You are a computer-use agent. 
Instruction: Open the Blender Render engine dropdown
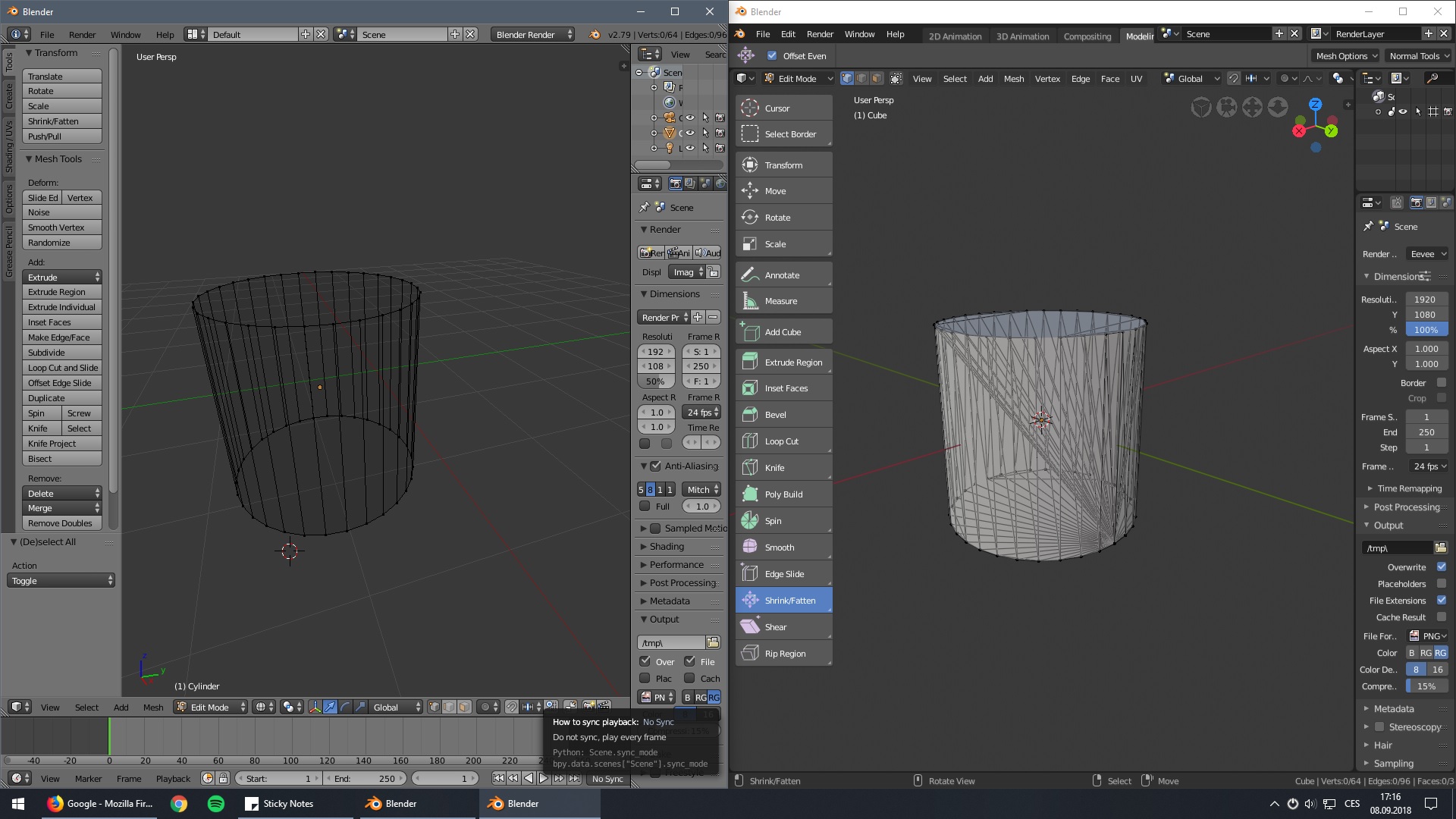(x=534, y=34)
